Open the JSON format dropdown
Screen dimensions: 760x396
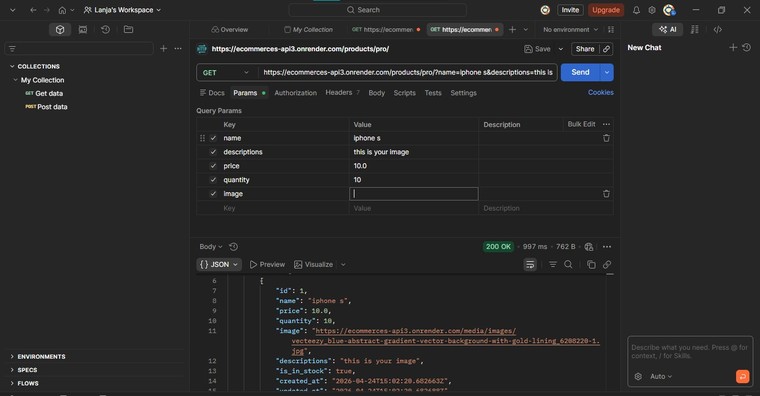tap(219, 265)
